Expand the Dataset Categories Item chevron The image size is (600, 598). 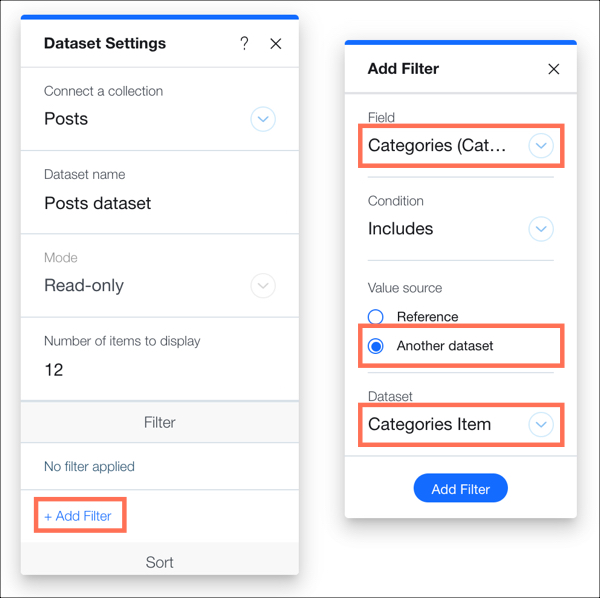[x=541, y=424]
